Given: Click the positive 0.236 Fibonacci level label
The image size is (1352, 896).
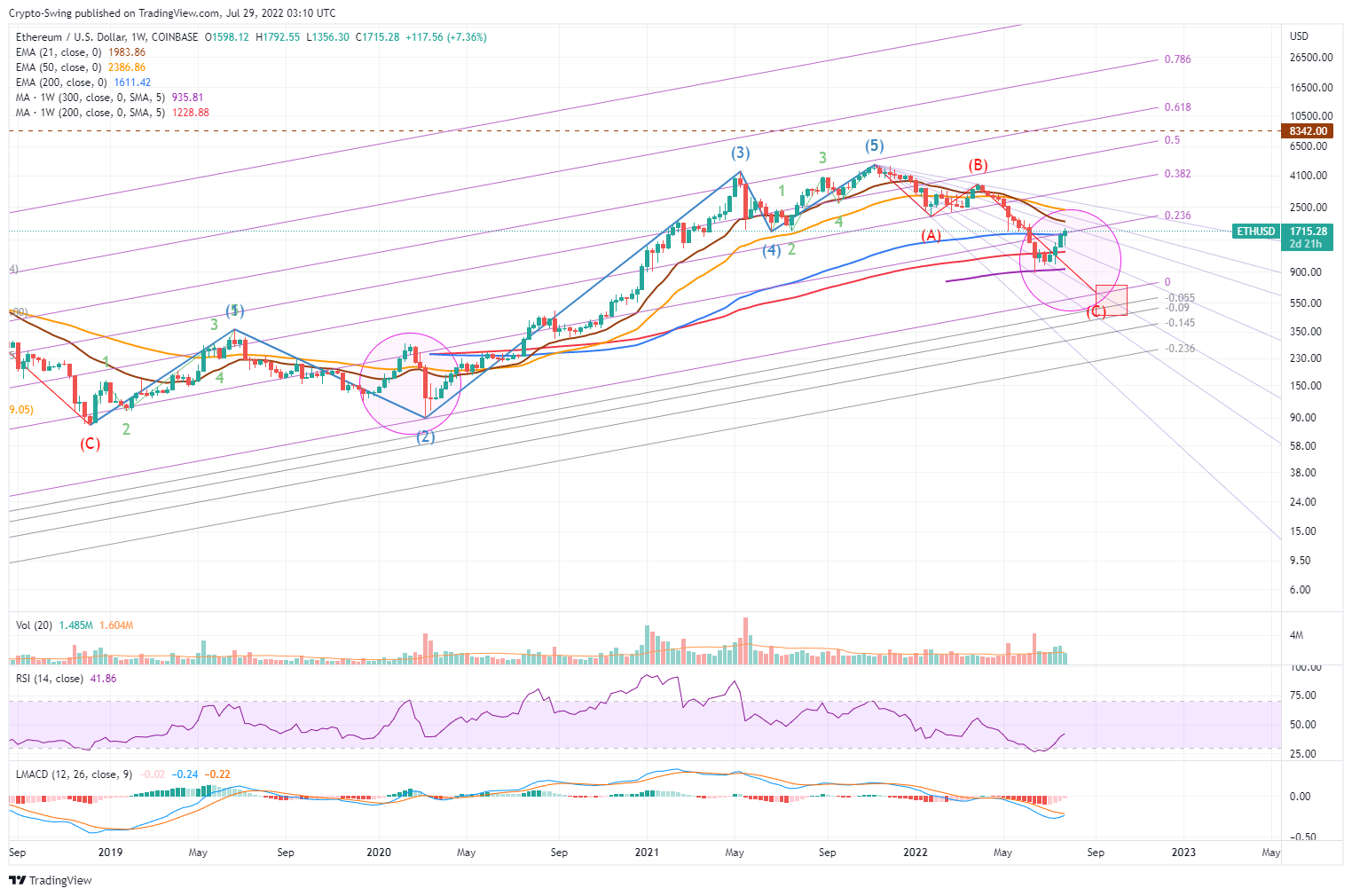Looking at the screenshot, I should click(x=1178, y=216).
